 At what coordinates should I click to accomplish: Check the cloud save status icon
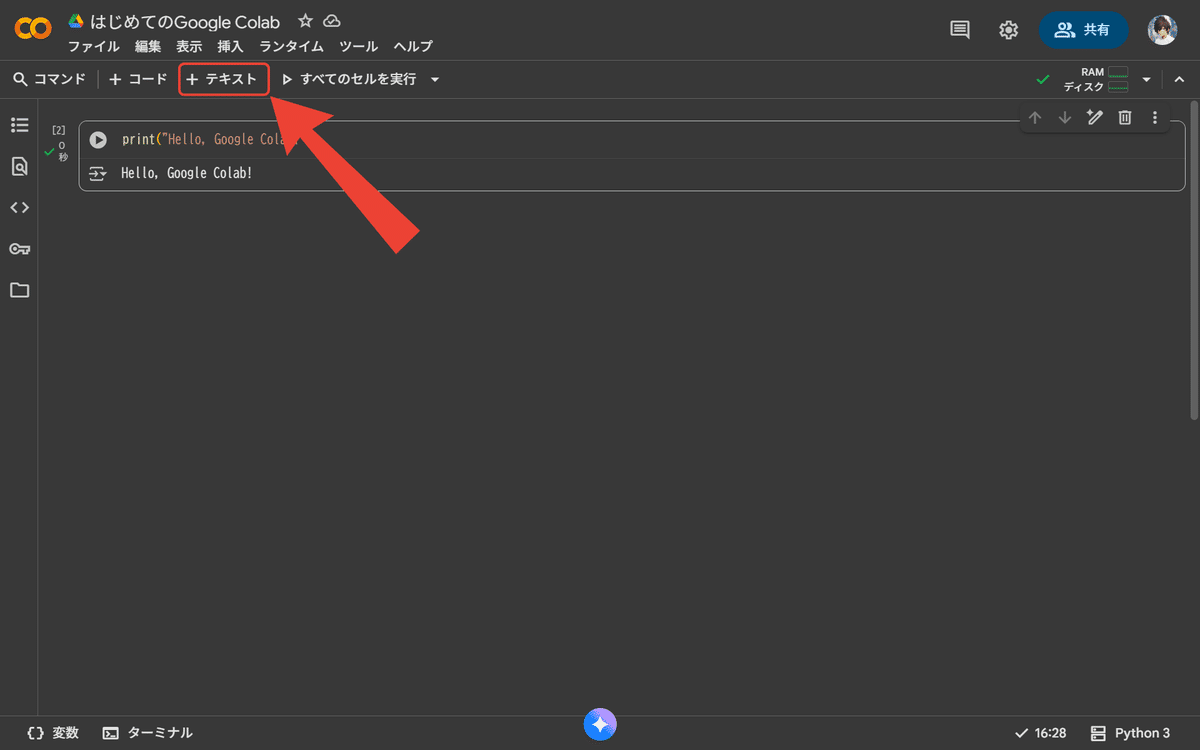click(332, 21)
